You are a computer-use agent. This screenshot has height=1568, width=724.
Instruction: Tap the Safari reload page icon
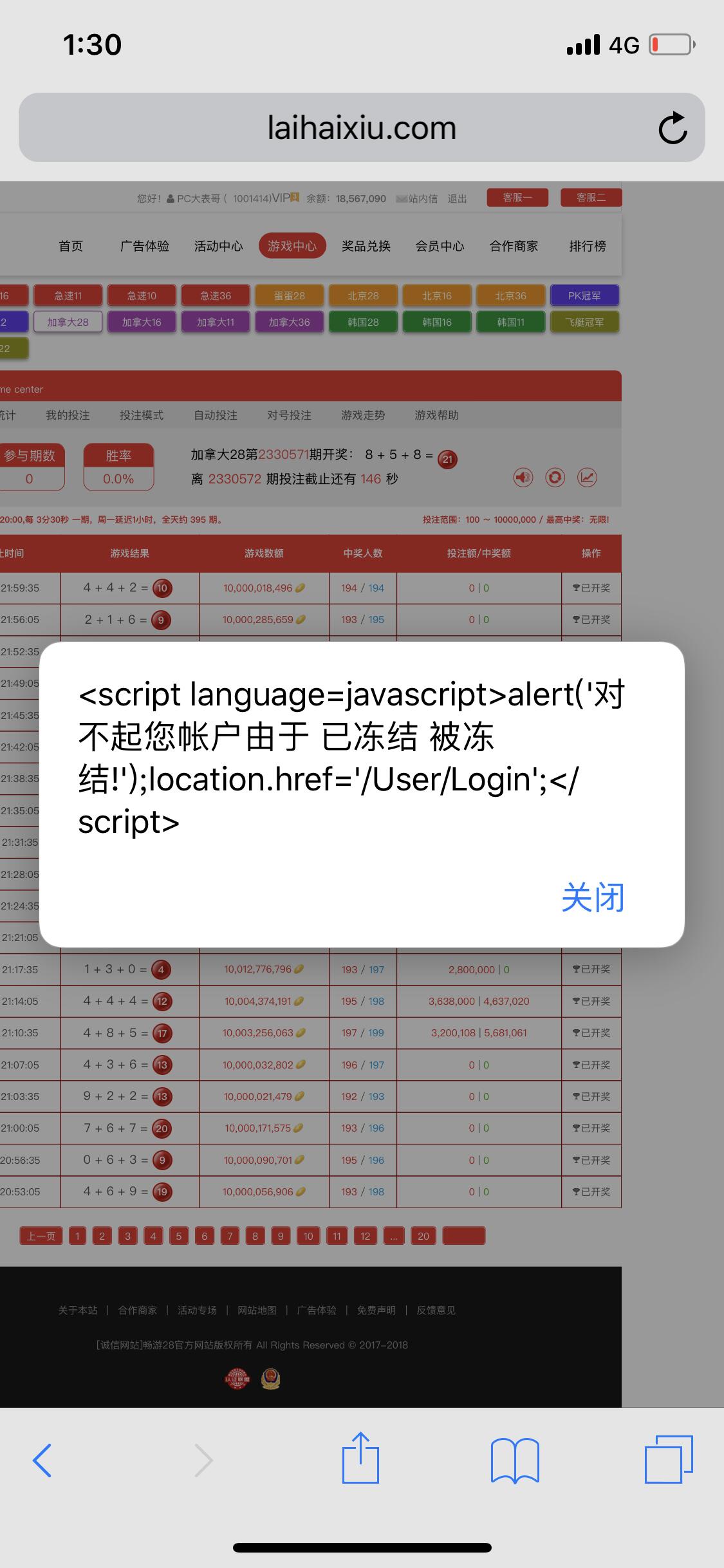(673, 128)
